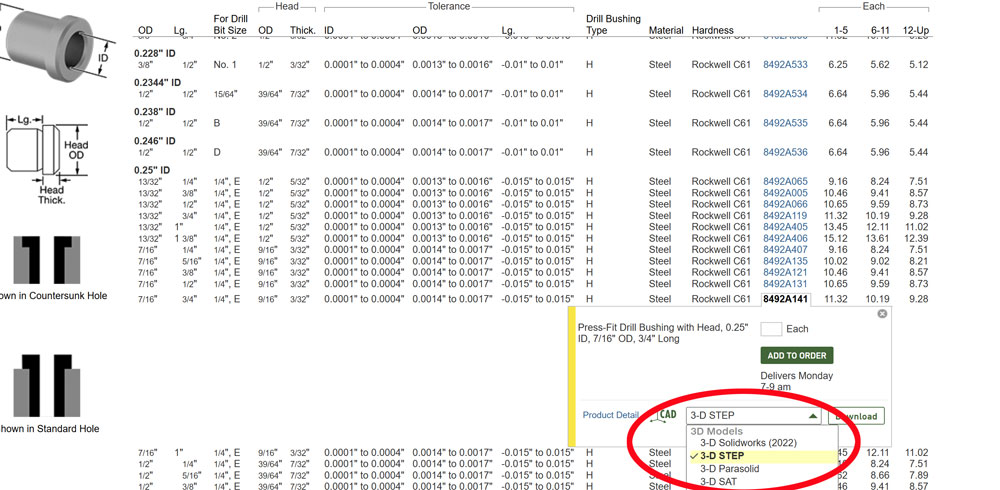Screen dimensions: 1000x490
Task: Click part number 8492A536 link
Action: point(785,152)
